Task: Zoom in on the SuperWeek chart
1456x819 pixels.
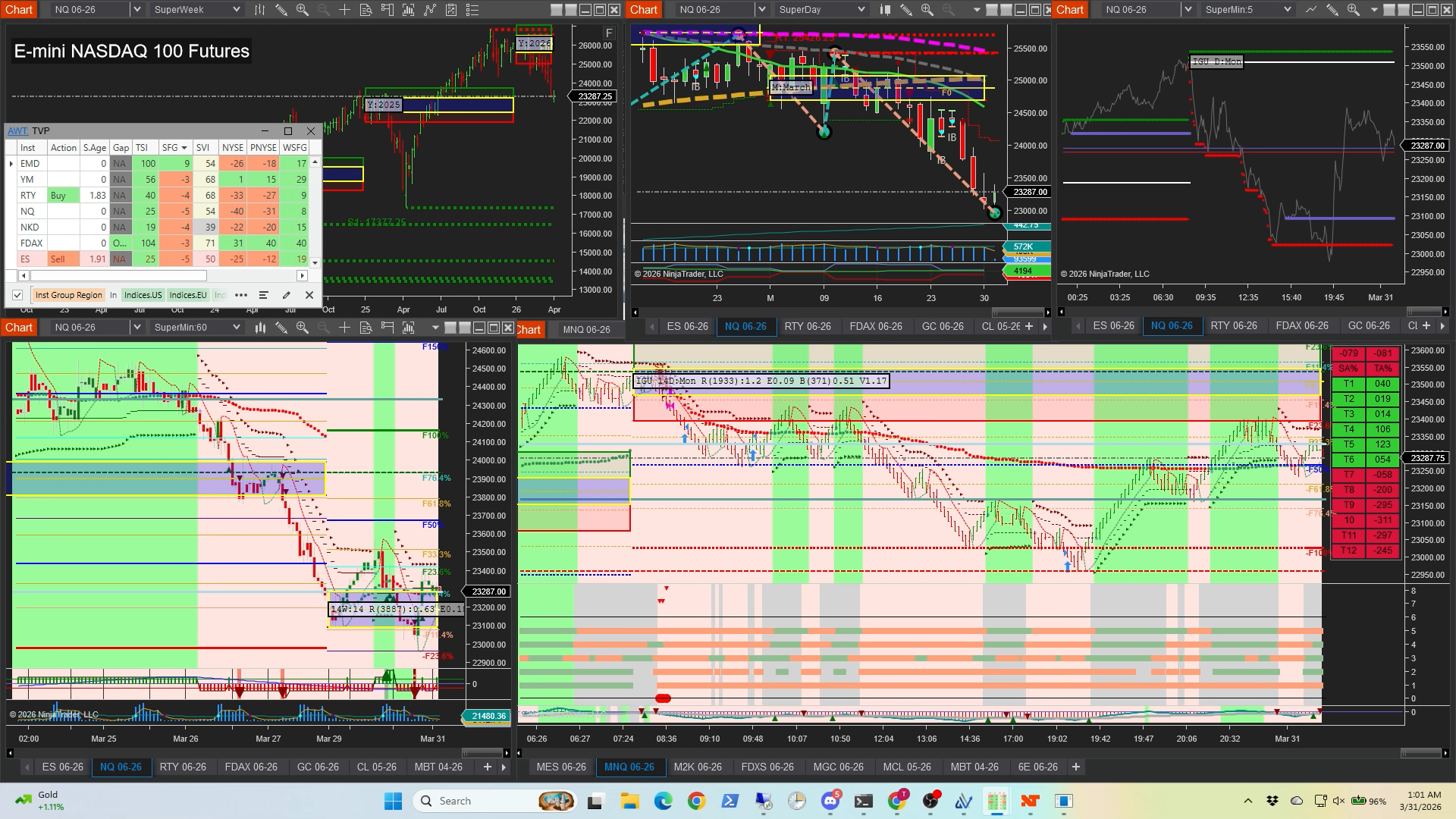Action: pos(303,10)
